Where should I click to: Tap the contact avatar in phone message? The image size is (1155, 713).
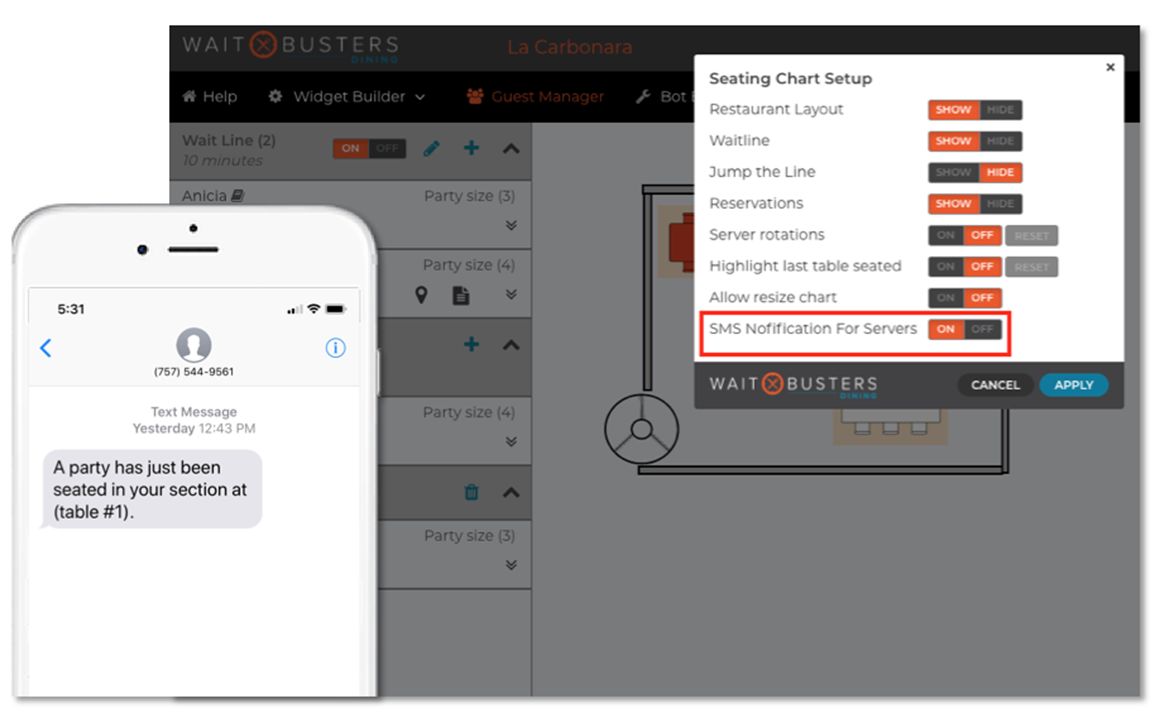[x=194, y=345]
